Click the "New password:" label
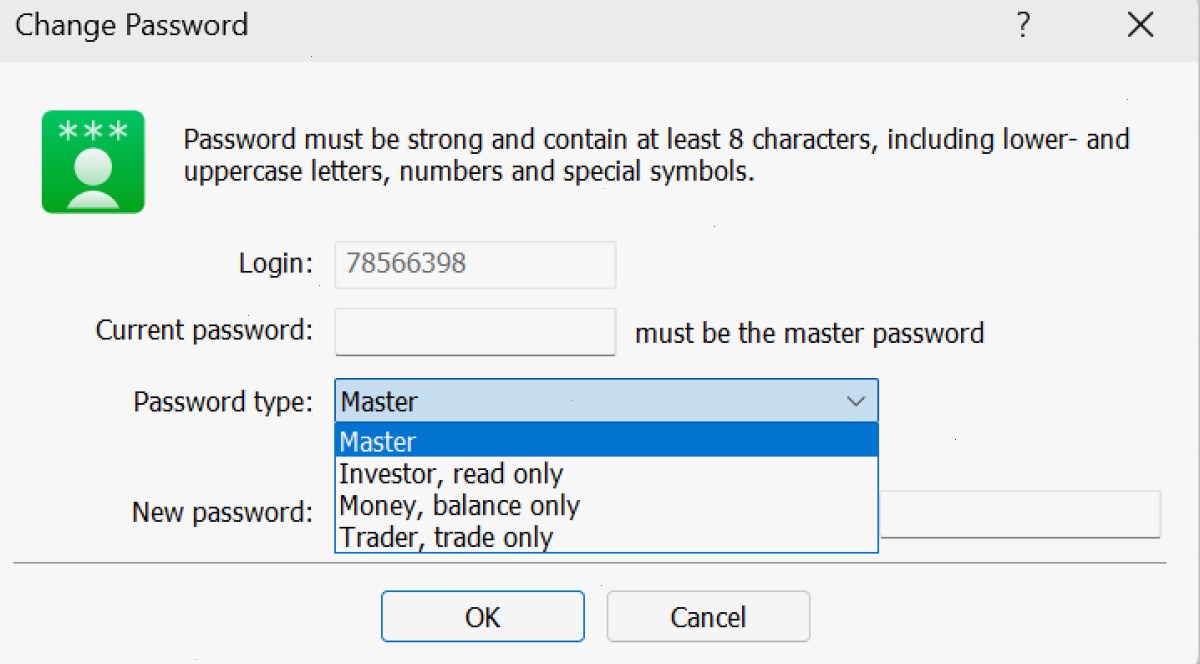 222,513
